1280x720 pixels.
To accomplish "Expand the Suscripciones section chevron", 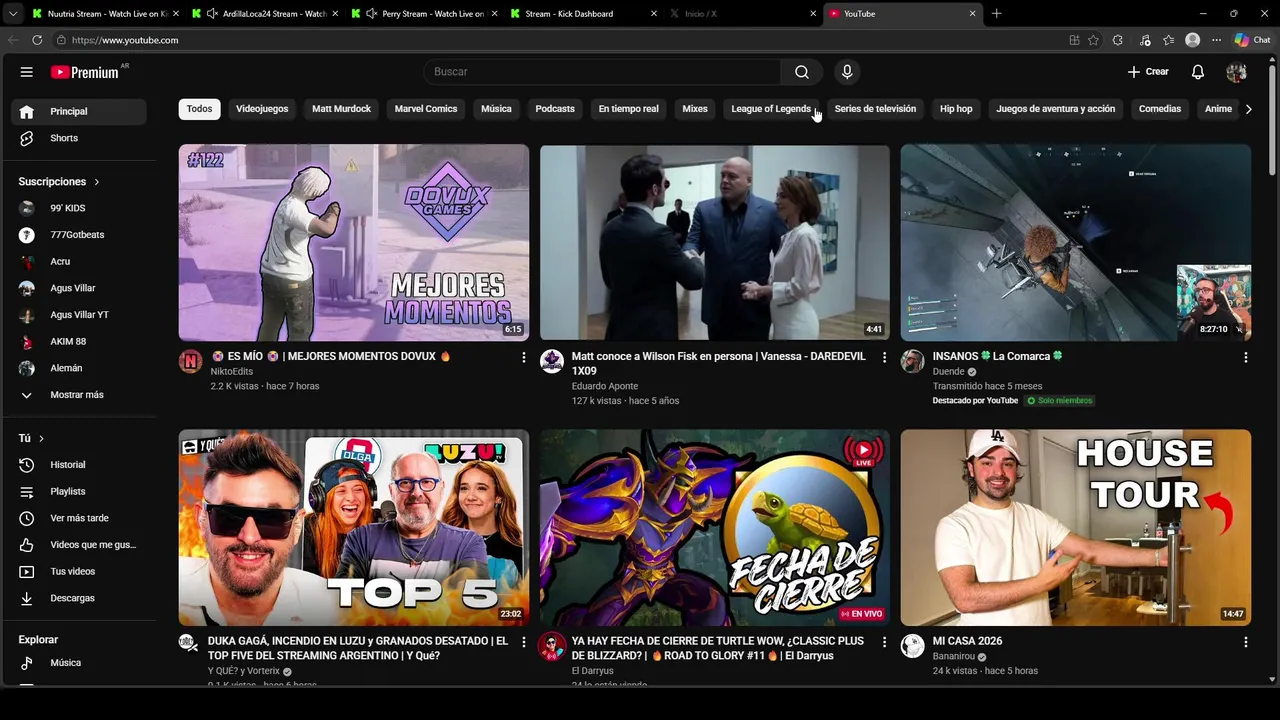I will click(x=97, y=182).
